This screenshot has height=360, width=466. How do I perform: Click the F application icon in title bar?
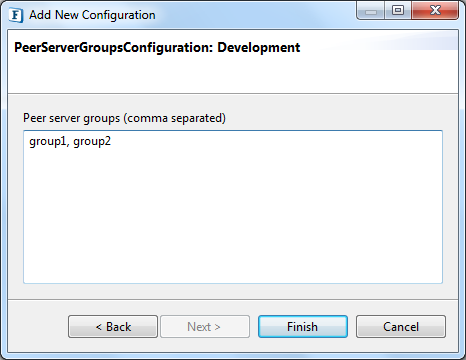click(16, 15)
